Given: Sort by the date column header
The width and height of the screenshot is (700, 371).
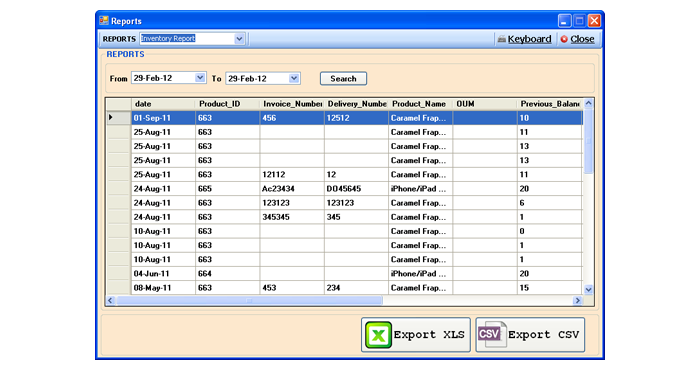Looking at the screenshot, I should point(163,104).
